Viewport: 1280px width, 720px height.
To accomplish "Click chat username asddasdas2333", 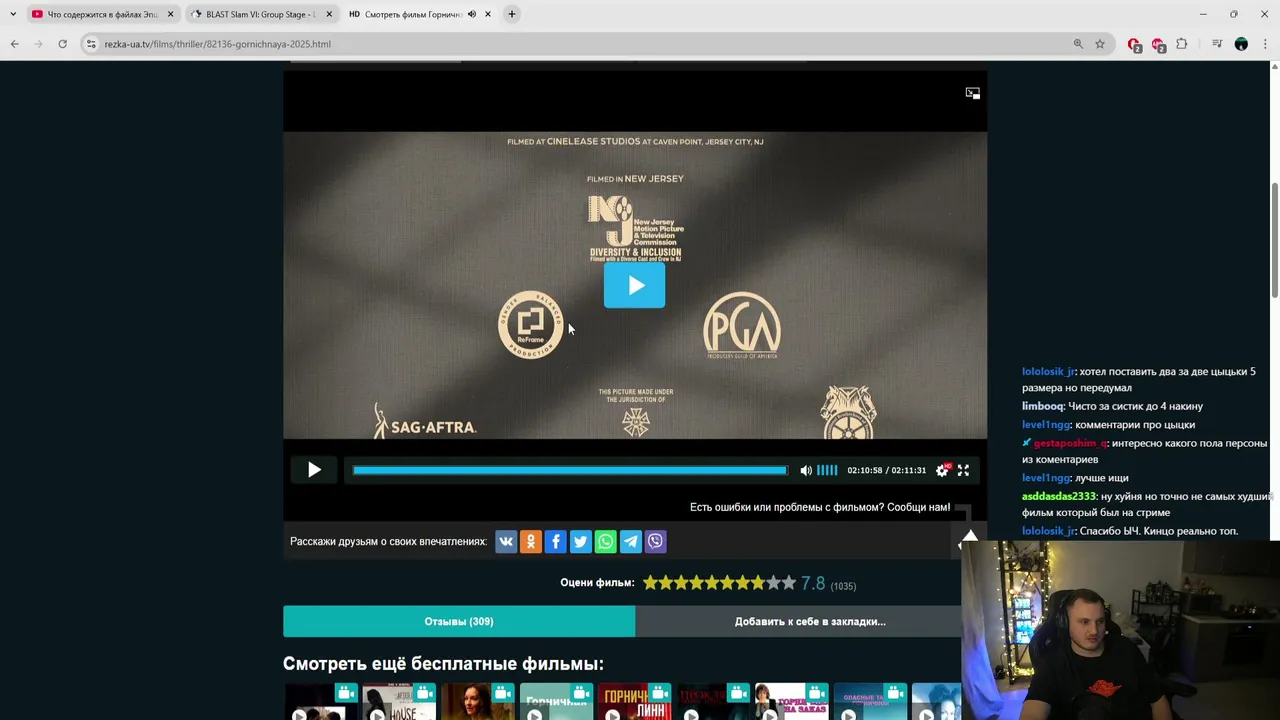I will tap(1059, 496).
